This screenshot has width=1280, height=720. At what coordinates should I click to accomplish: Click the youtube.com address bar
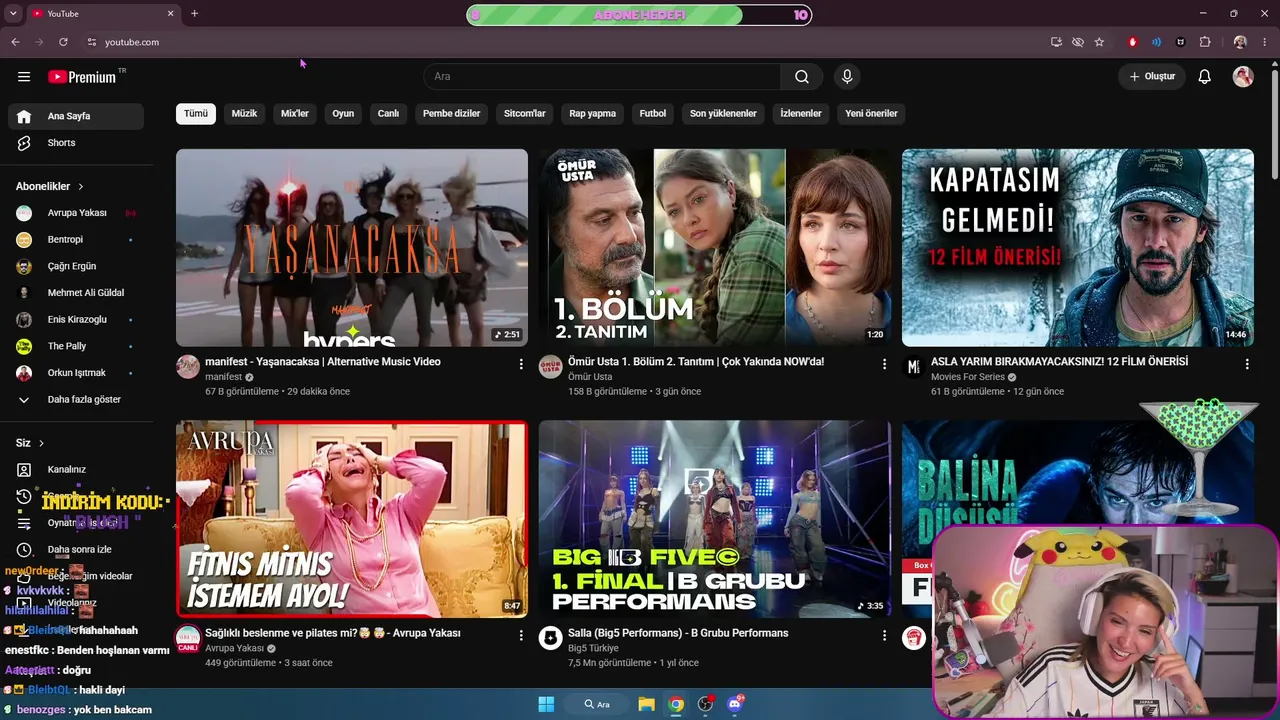(560, 42)
